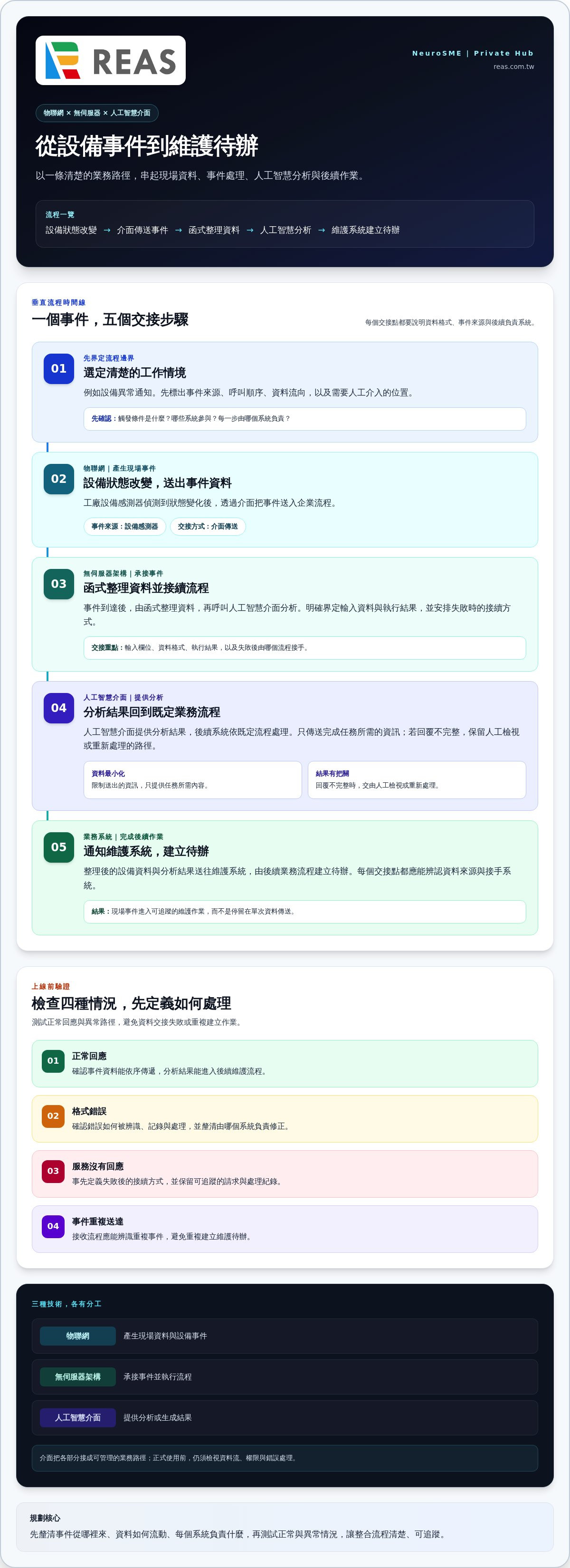Click the '格式錯誤' card title
570x1568 pixels.
point(89,1111)
